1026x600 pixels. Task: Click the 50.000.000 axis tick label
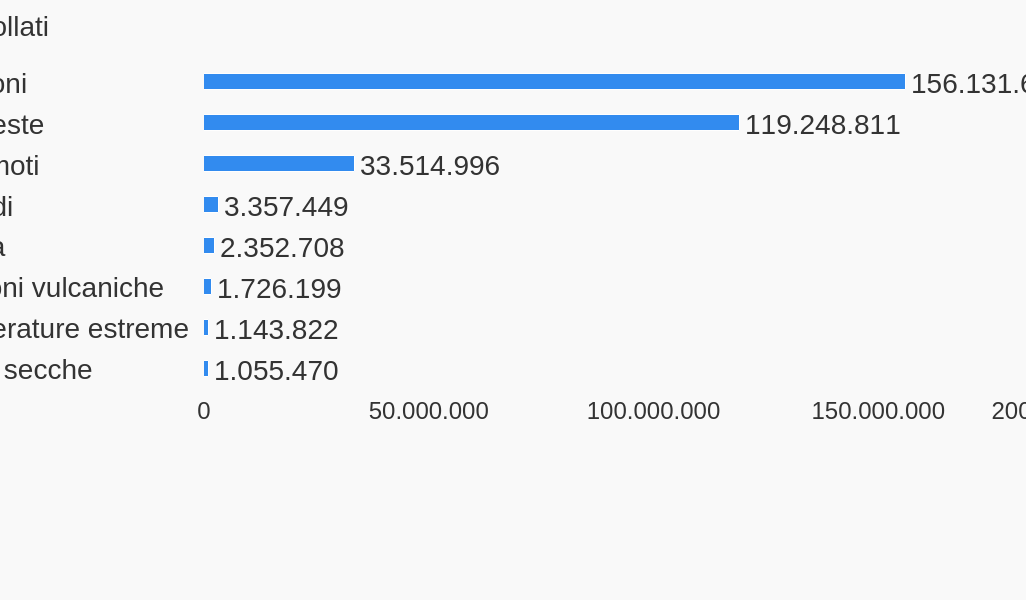428,411
